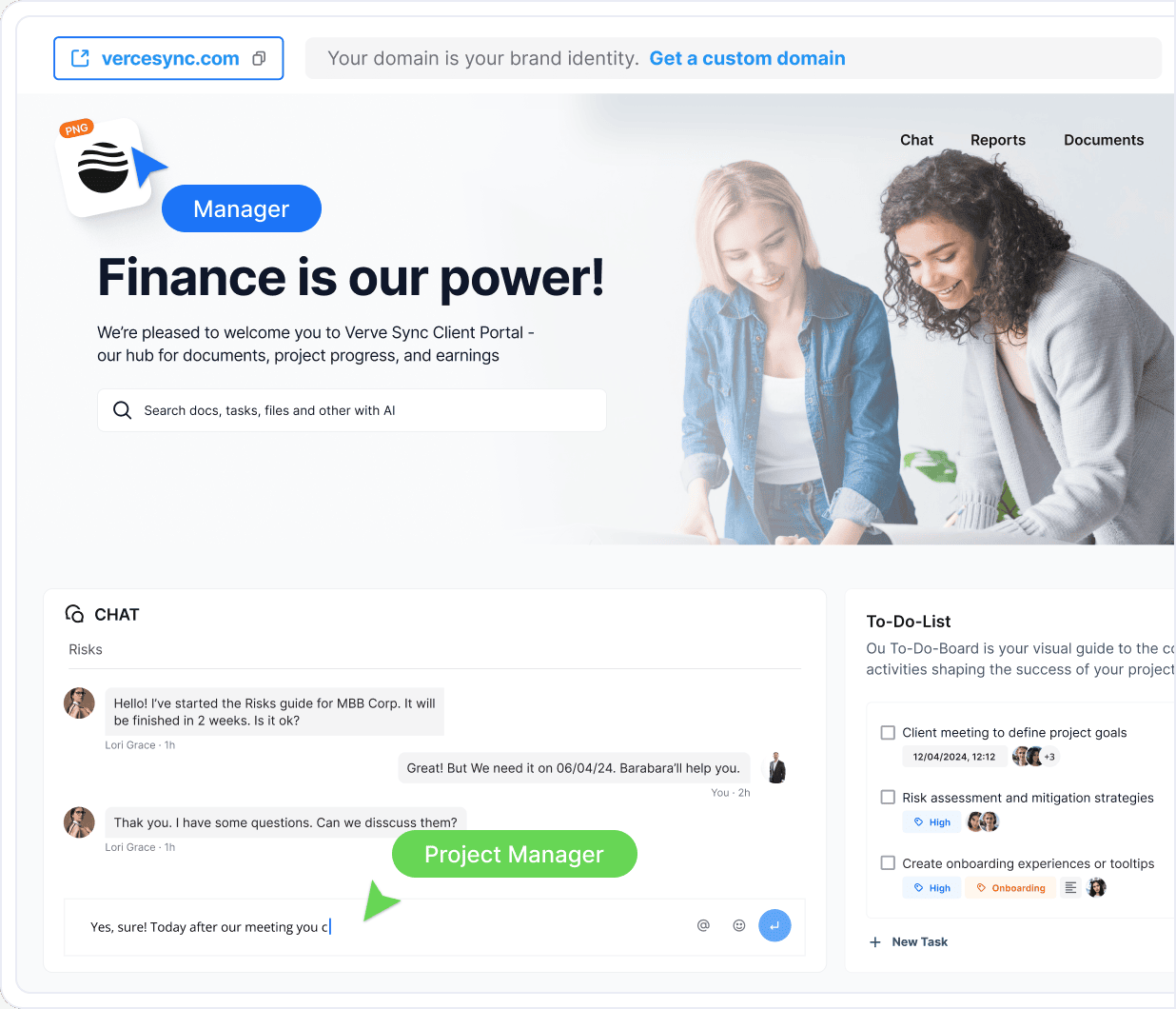Screen dimensions: 1176x1009
Task: Open the external link icon beside vercesync.com
Action: [81, 59]
